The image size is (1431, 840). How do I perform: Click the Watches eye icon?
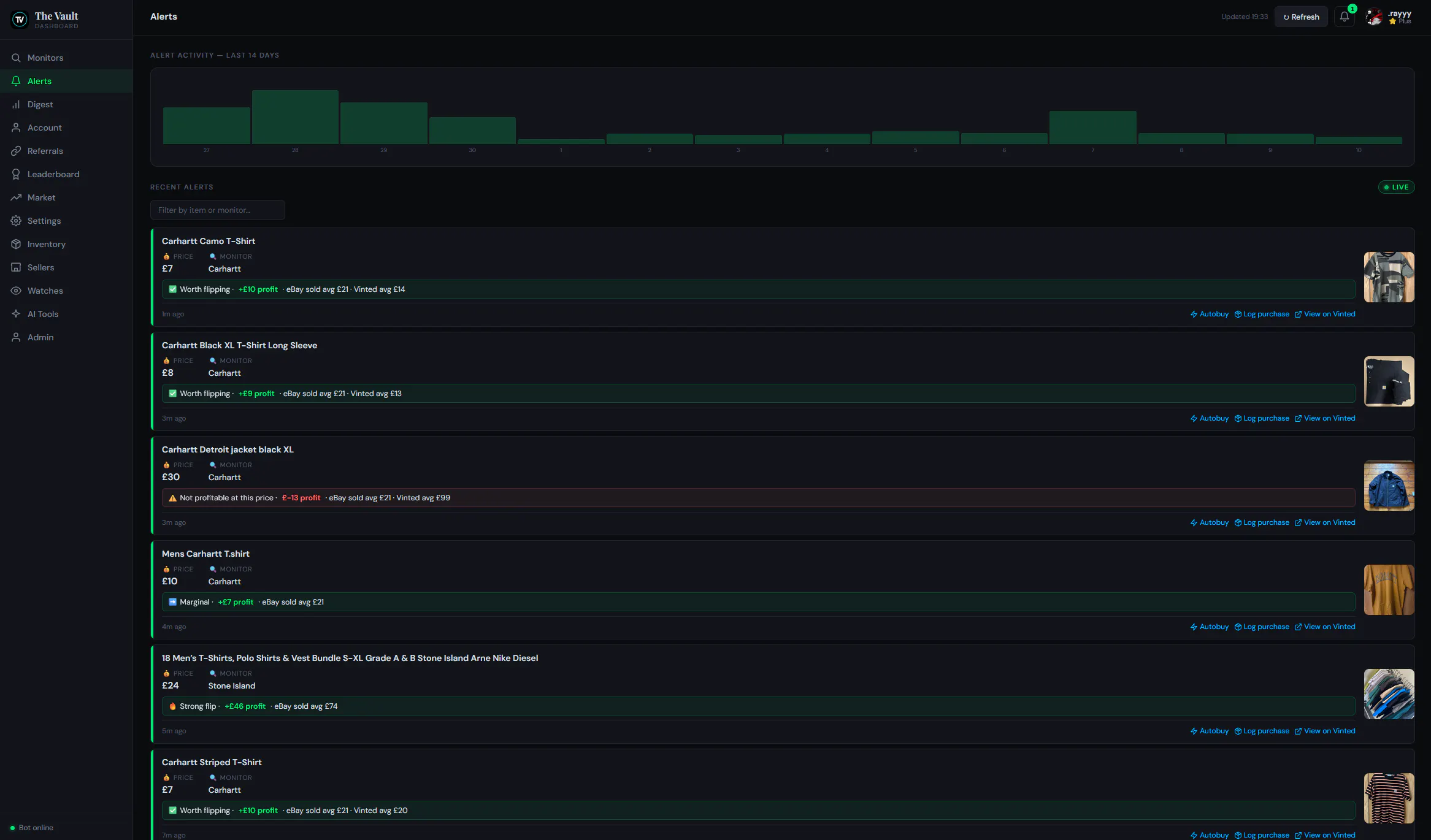pos(16,291)
